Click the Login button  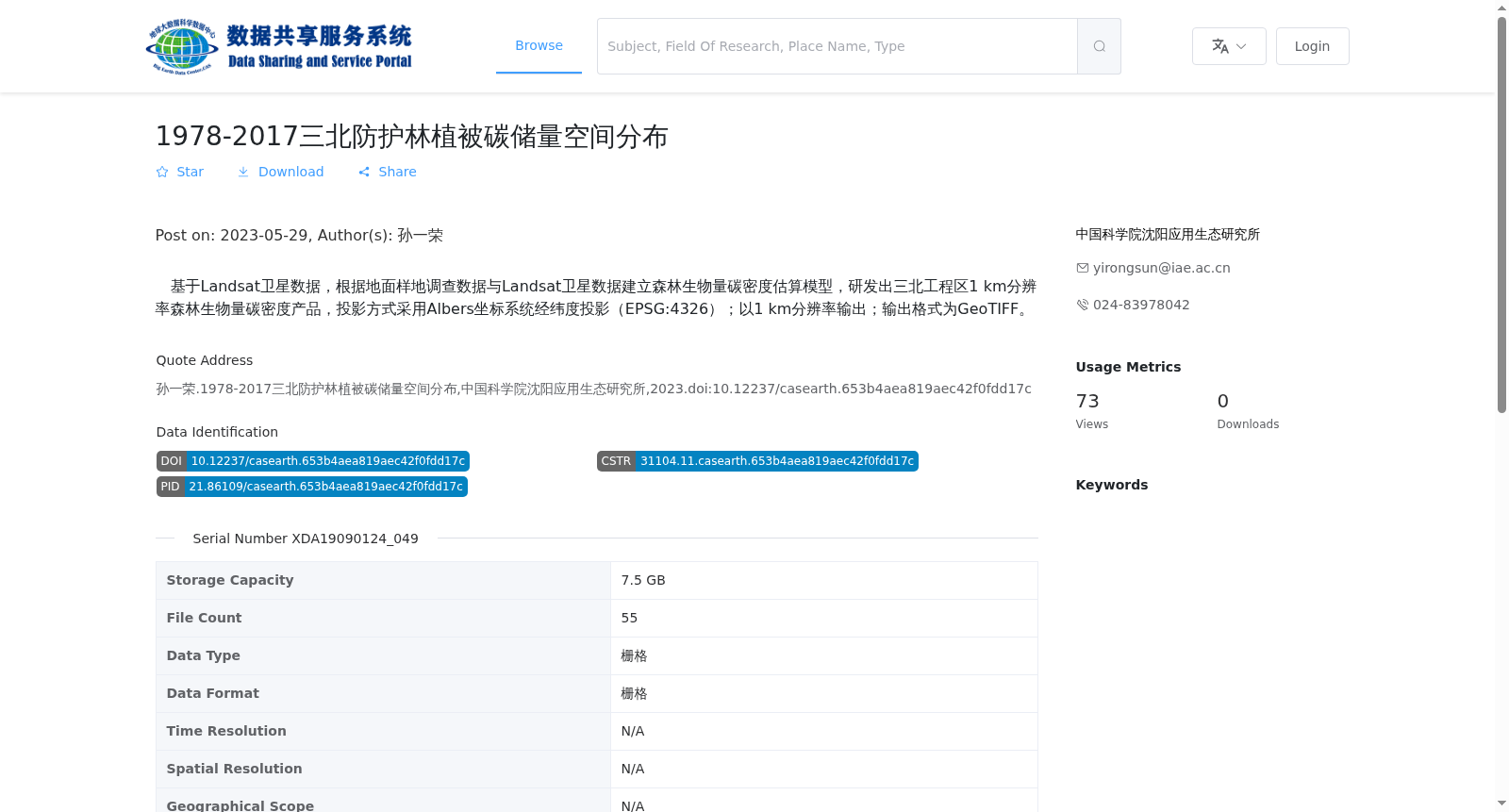(x=1312, y=46)
